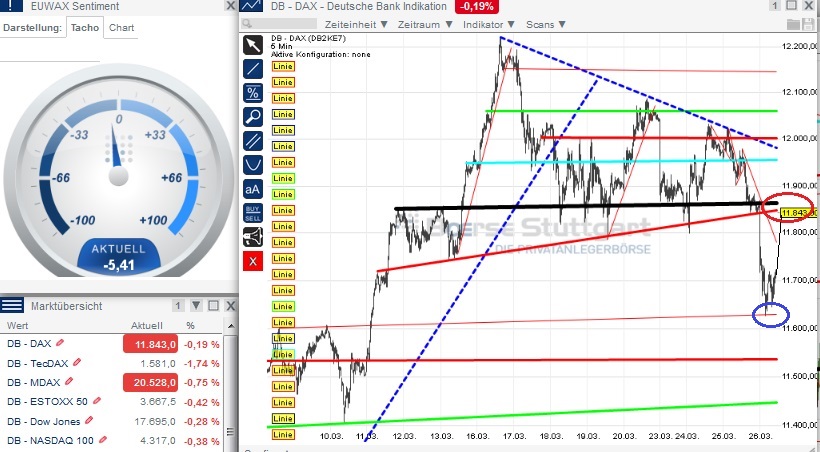Select the parabola curve tool
Image resolution: width=820 pixels, height=452 pixels.
coord(253,165)
